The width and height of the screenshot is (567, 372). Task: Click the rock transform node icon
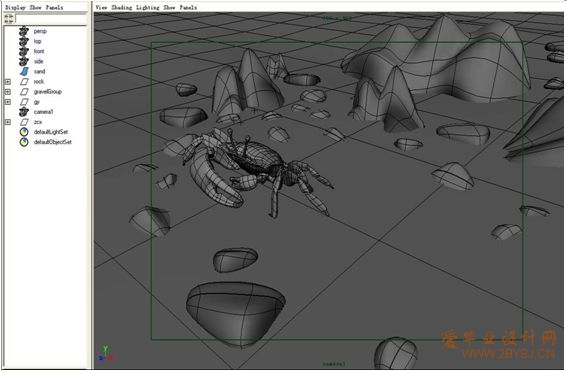(x=24, y=82)
